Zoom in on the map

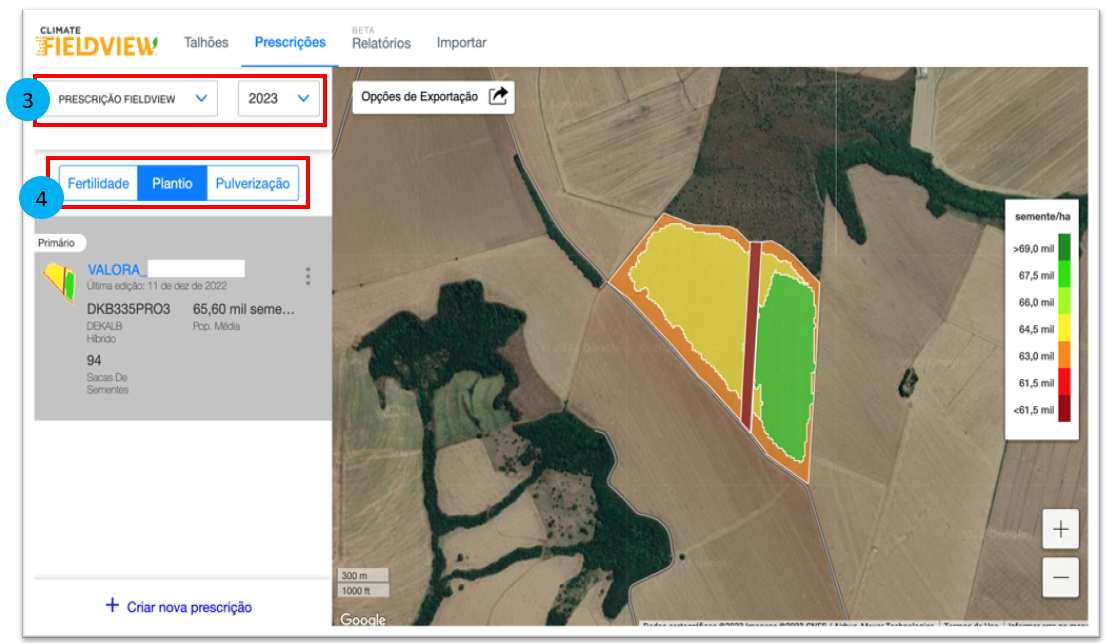click(x=1060, y=529)
